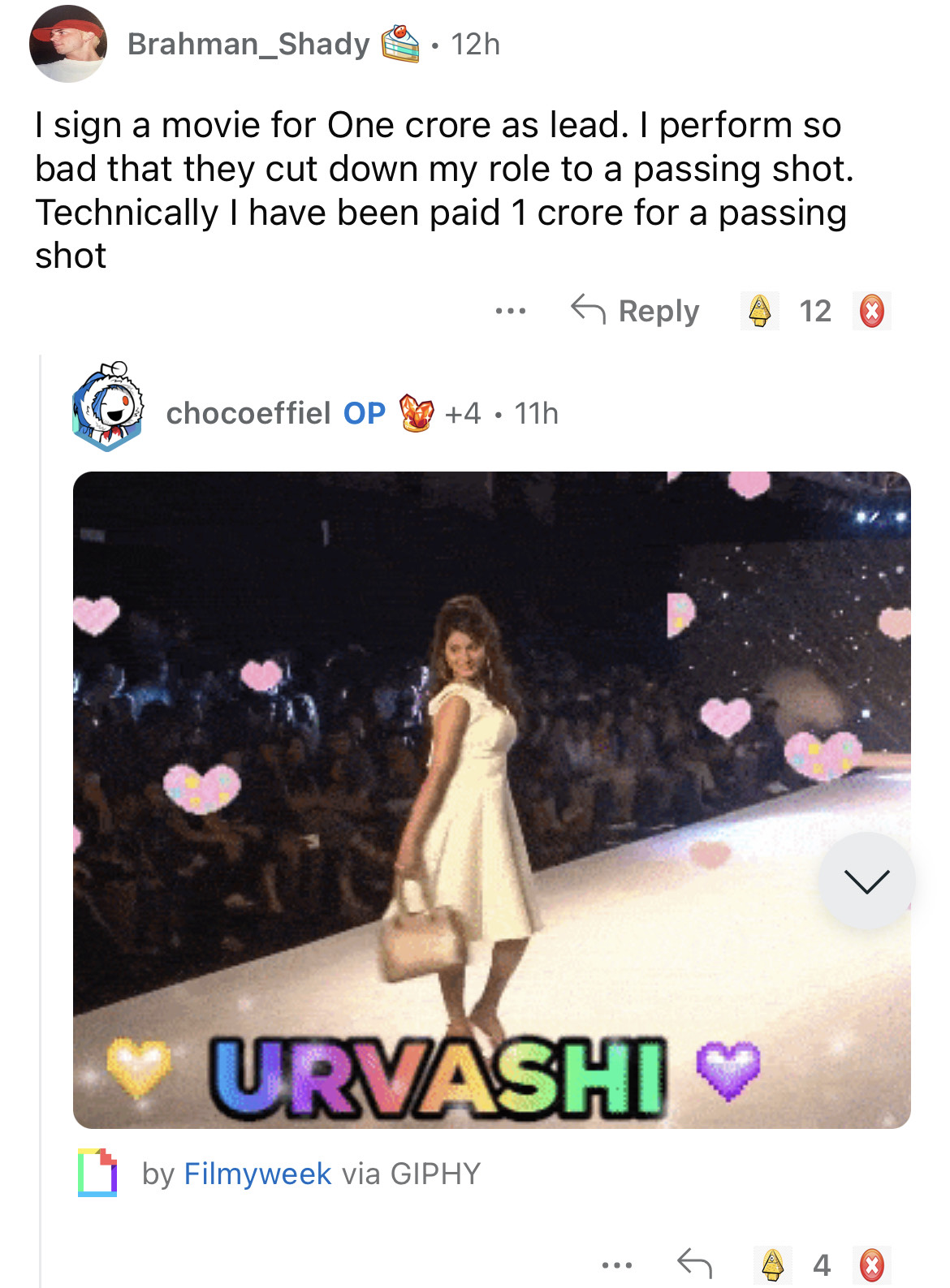Click the GIPHY logo icon
The height and width of the screenshot is (1288, 950).
click(x=97, y=1173)
